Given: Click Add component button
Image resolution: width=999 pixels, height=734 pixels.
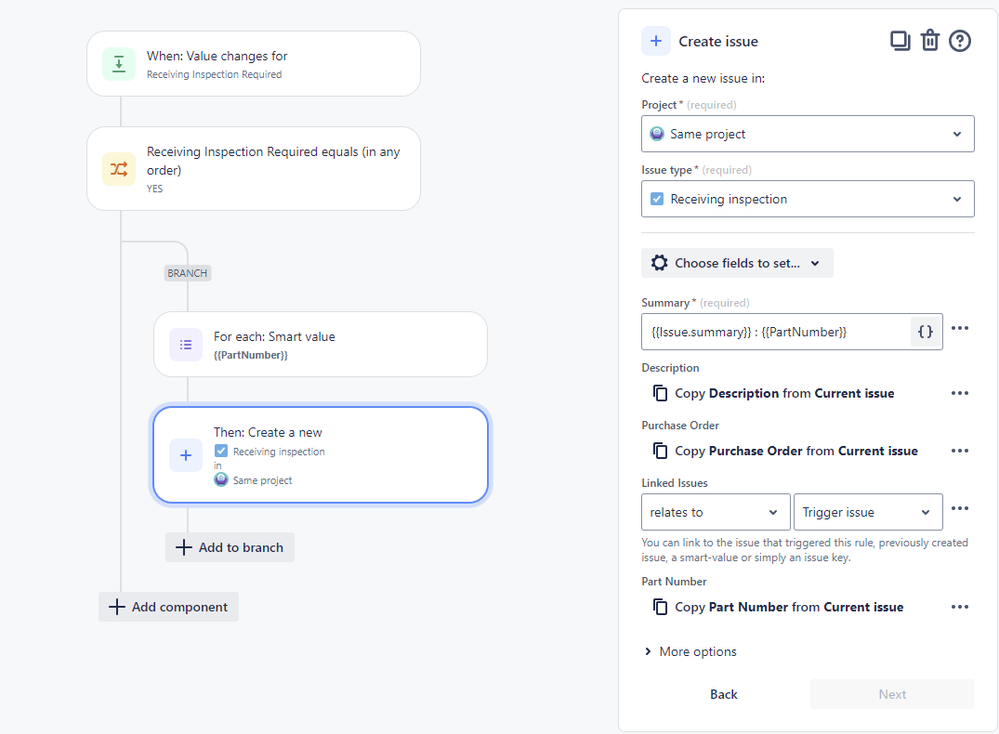Looking at the screenshot, I should pos(168,607).
